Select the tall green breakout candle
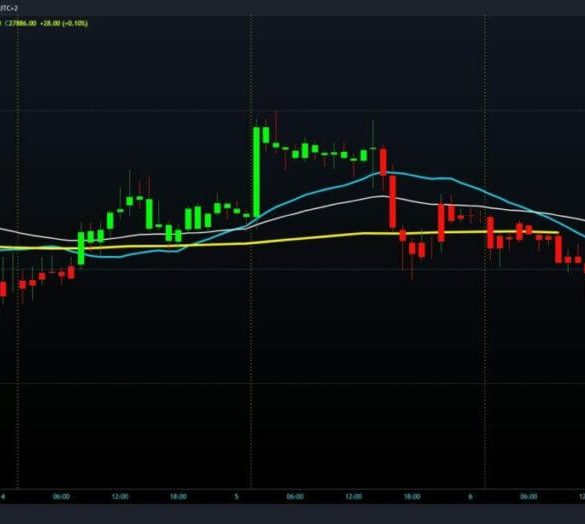 point(256,172)
